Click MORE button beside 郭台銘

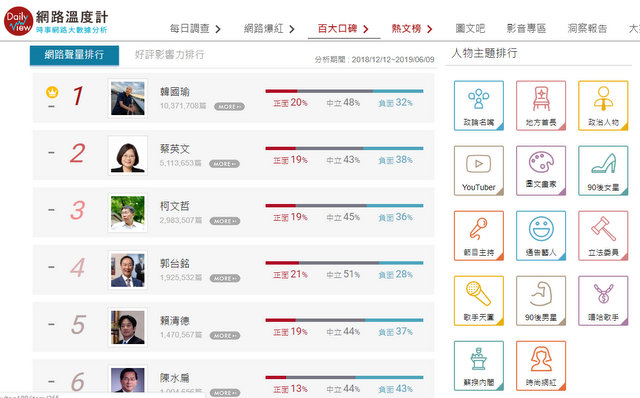coord(225,278)
